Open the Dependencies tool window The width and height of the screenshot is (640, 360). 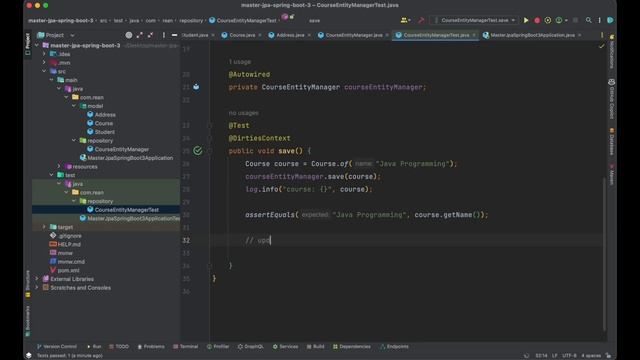tap(351, 347)
